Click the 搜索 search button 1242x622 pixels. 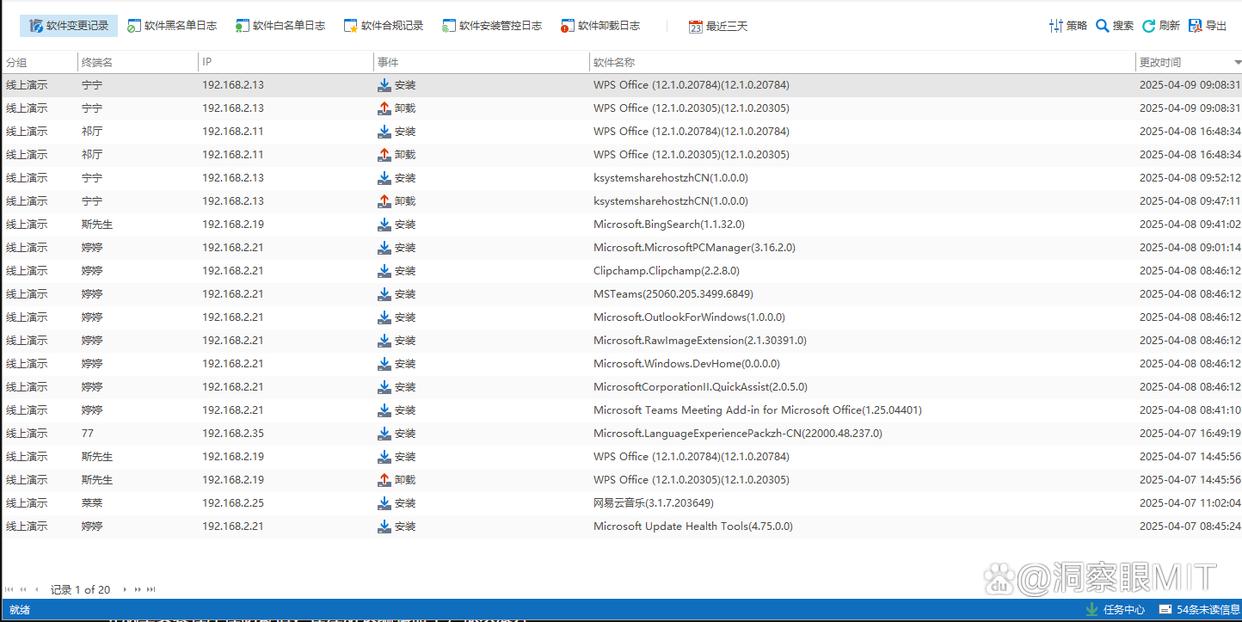[1114, 26]
